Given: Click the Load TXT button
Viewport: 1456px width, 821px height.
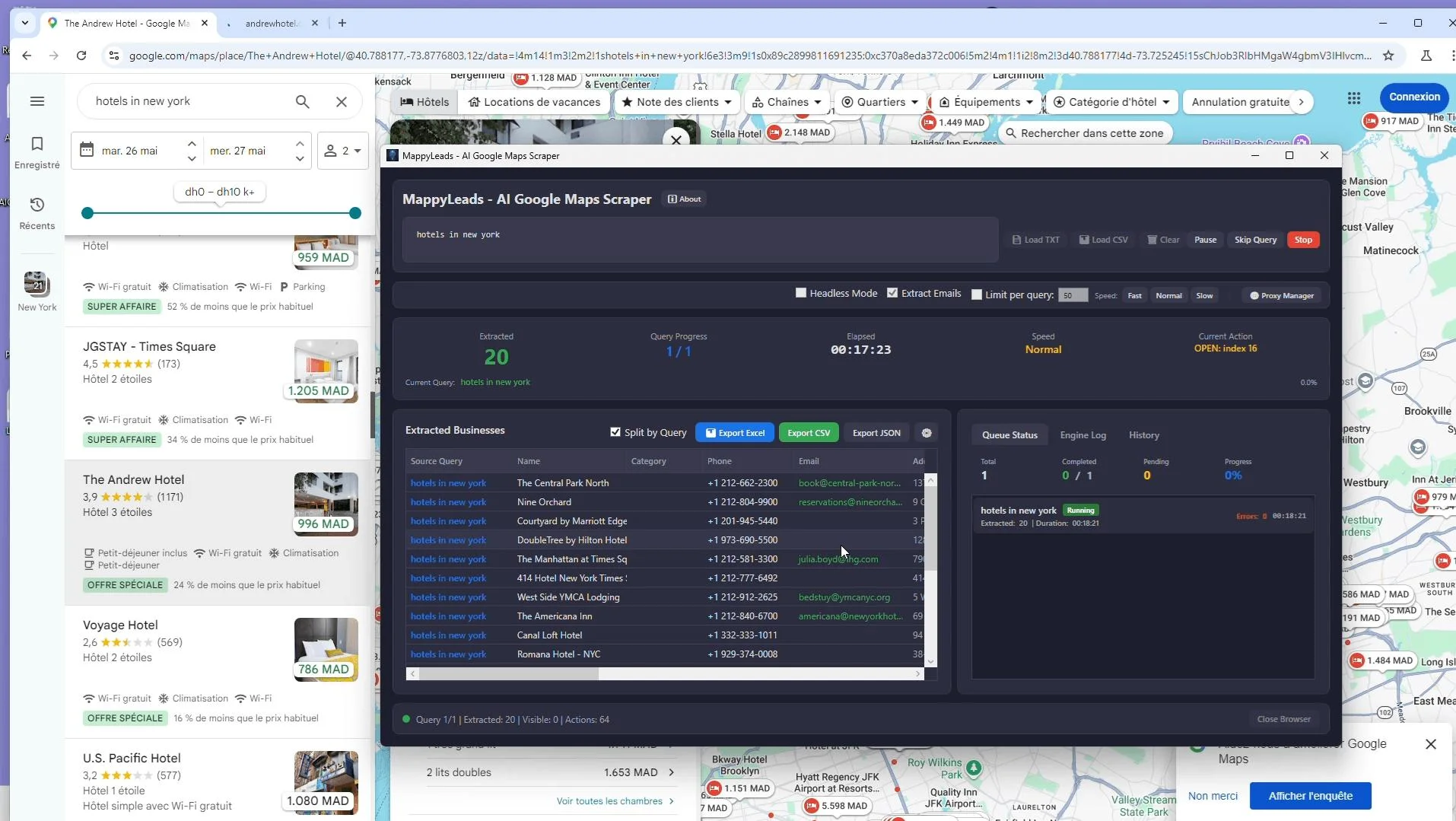Looking at the screenshot, I should click(x=1035, y=240).
